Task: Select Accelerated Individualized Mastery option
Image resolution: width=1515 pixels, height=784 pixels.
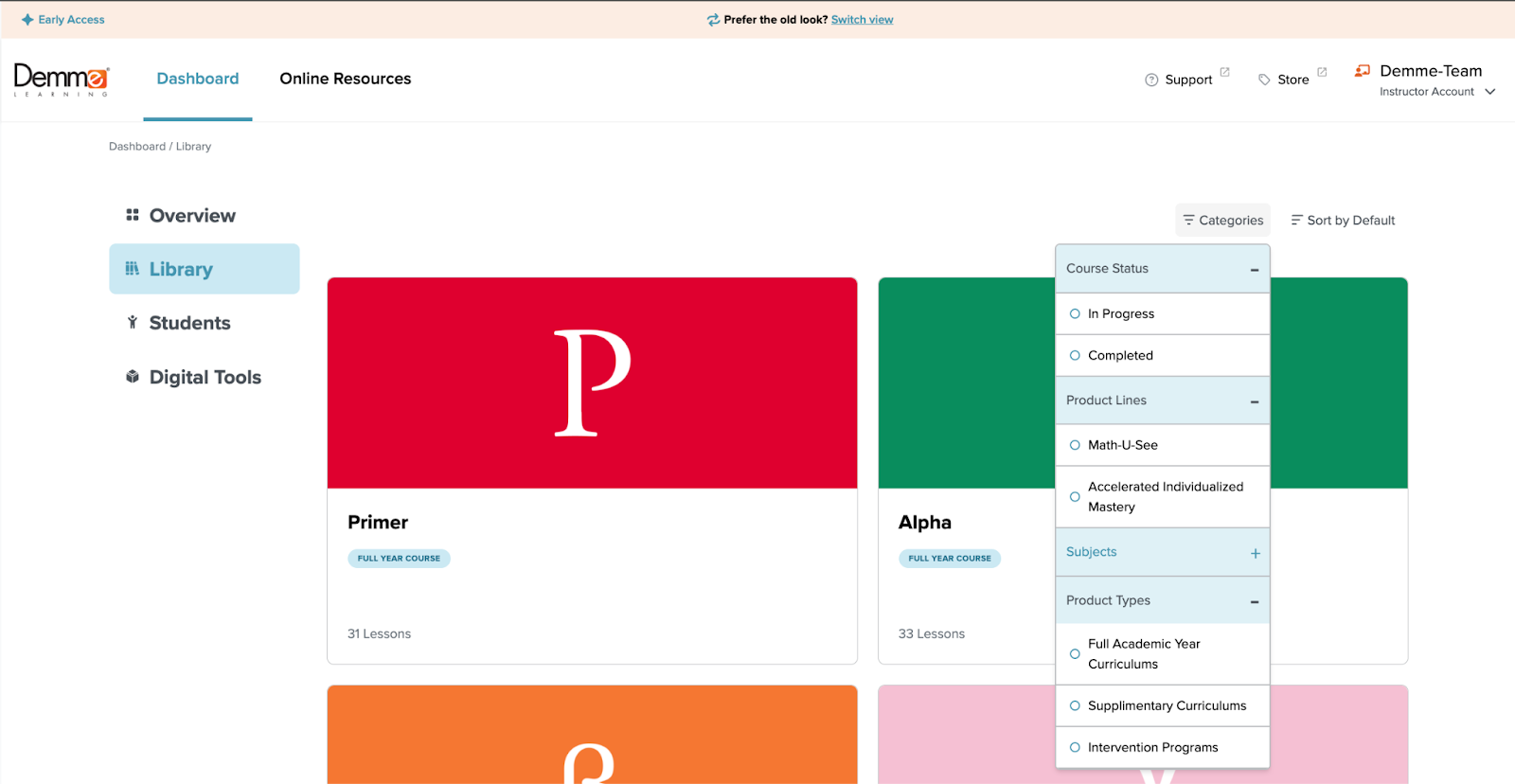Action: (x=1163, y=496)
